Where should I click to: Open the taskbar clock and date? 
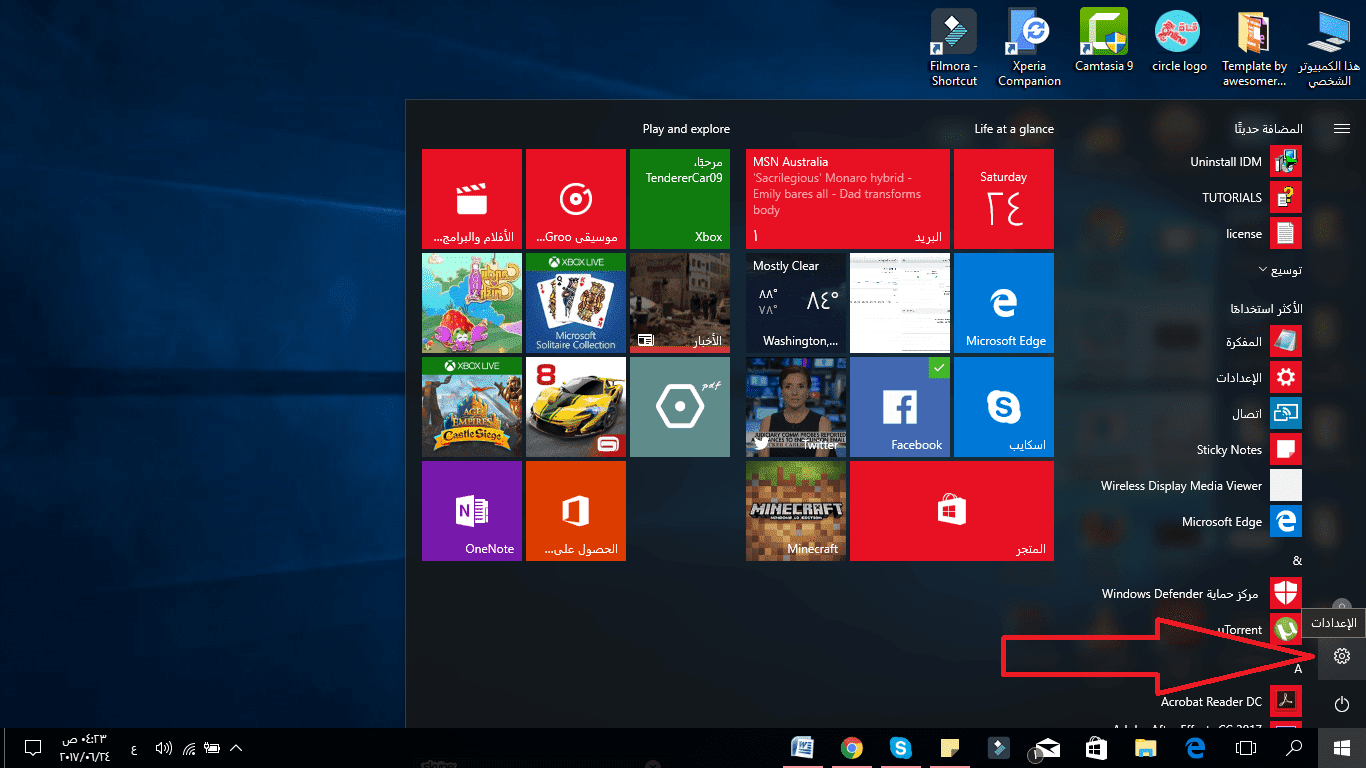pos(85,748)
